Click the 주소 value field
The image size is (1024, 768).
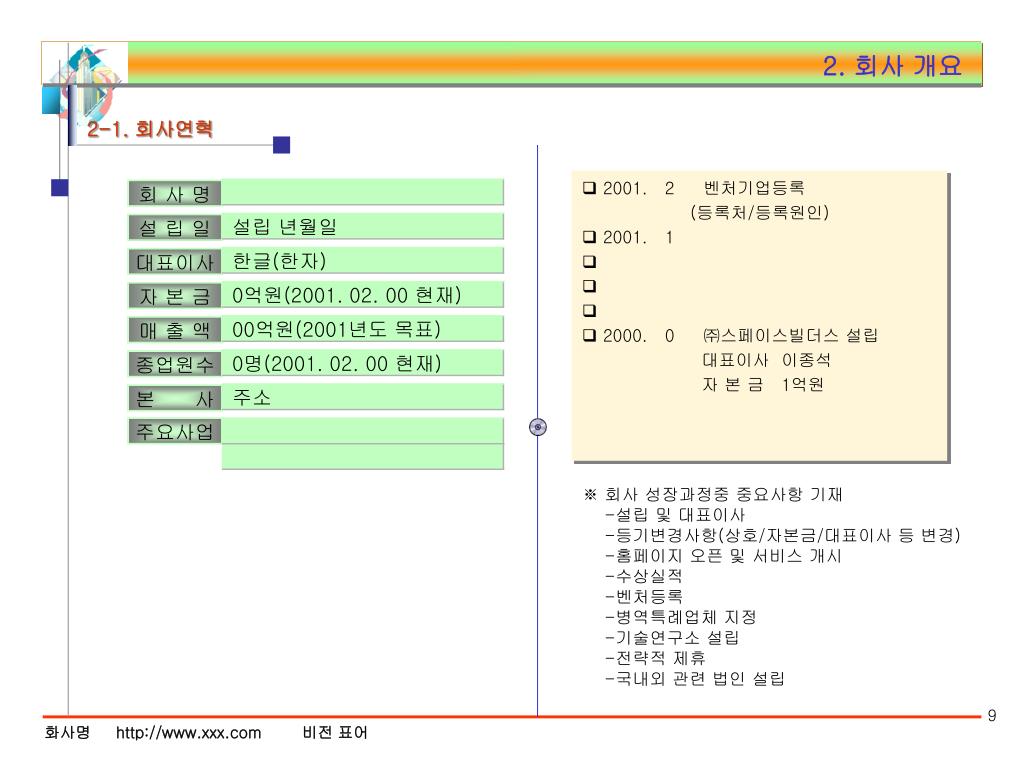pyautogui.click(x=362, y=397)
